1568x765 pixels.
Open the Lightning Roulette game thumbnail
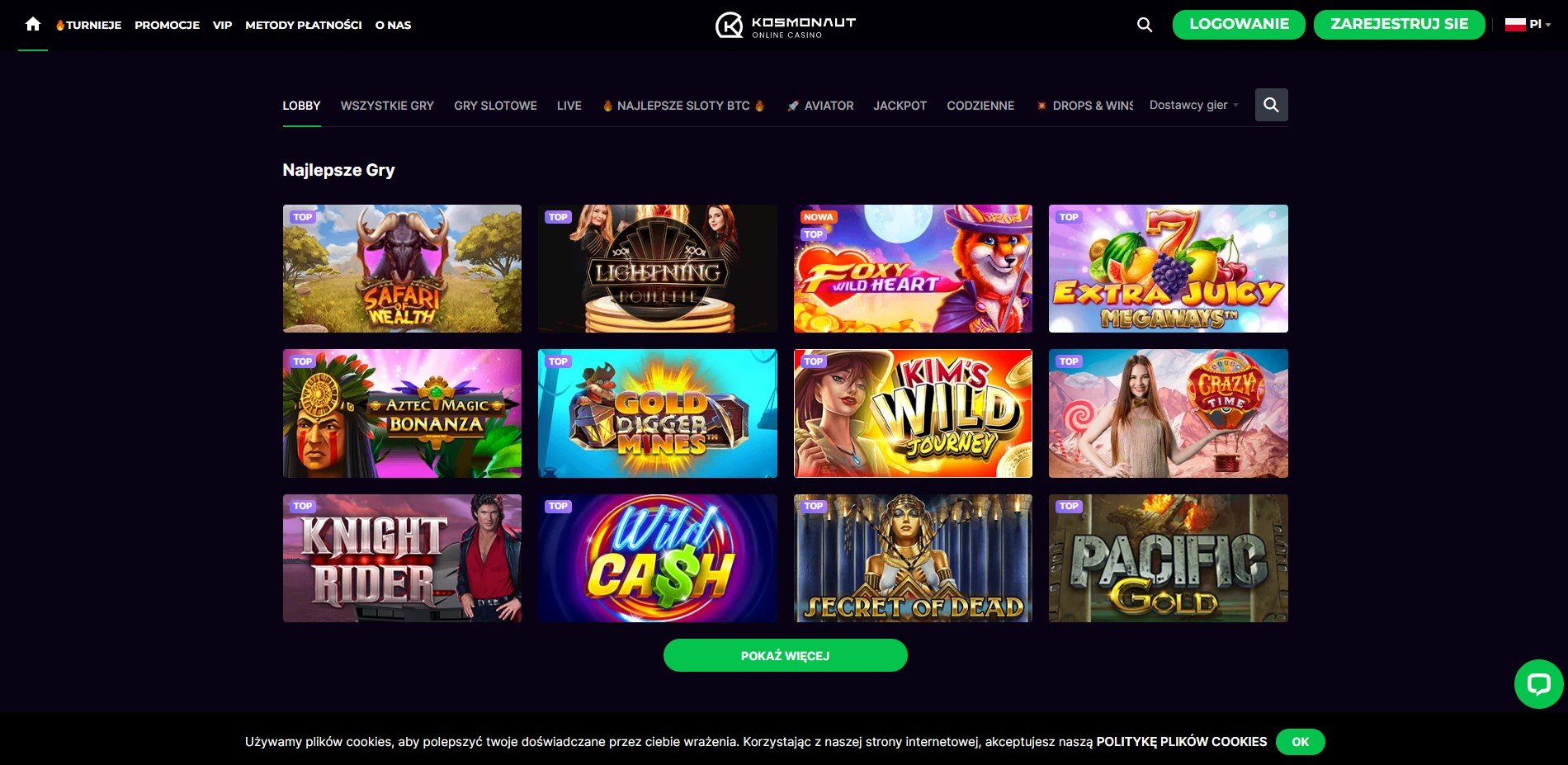pos(657,269)
